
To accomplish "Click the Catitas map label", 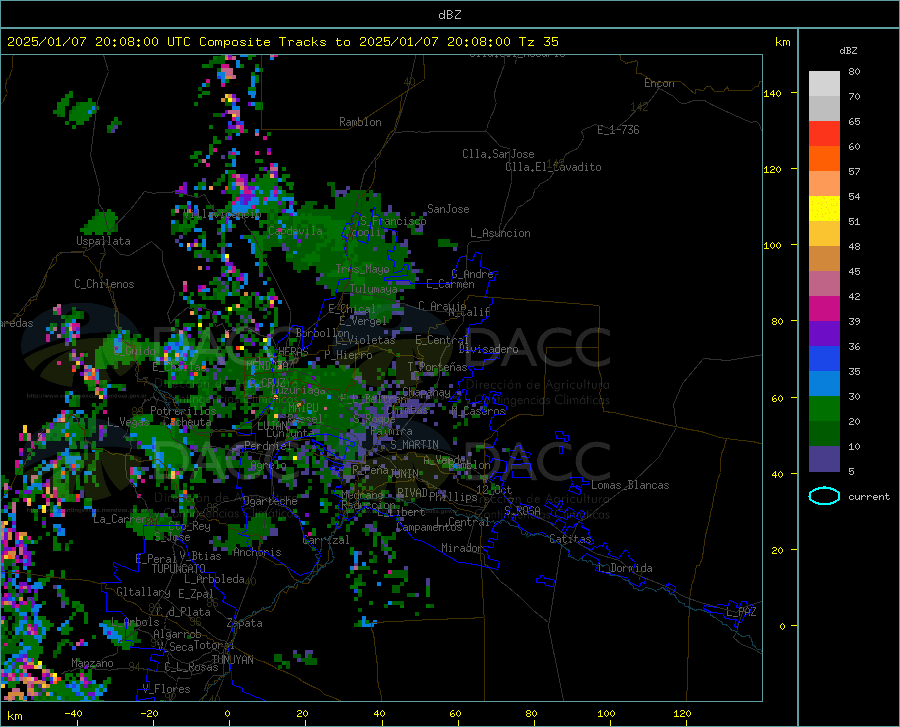I will tap(570, 539).
